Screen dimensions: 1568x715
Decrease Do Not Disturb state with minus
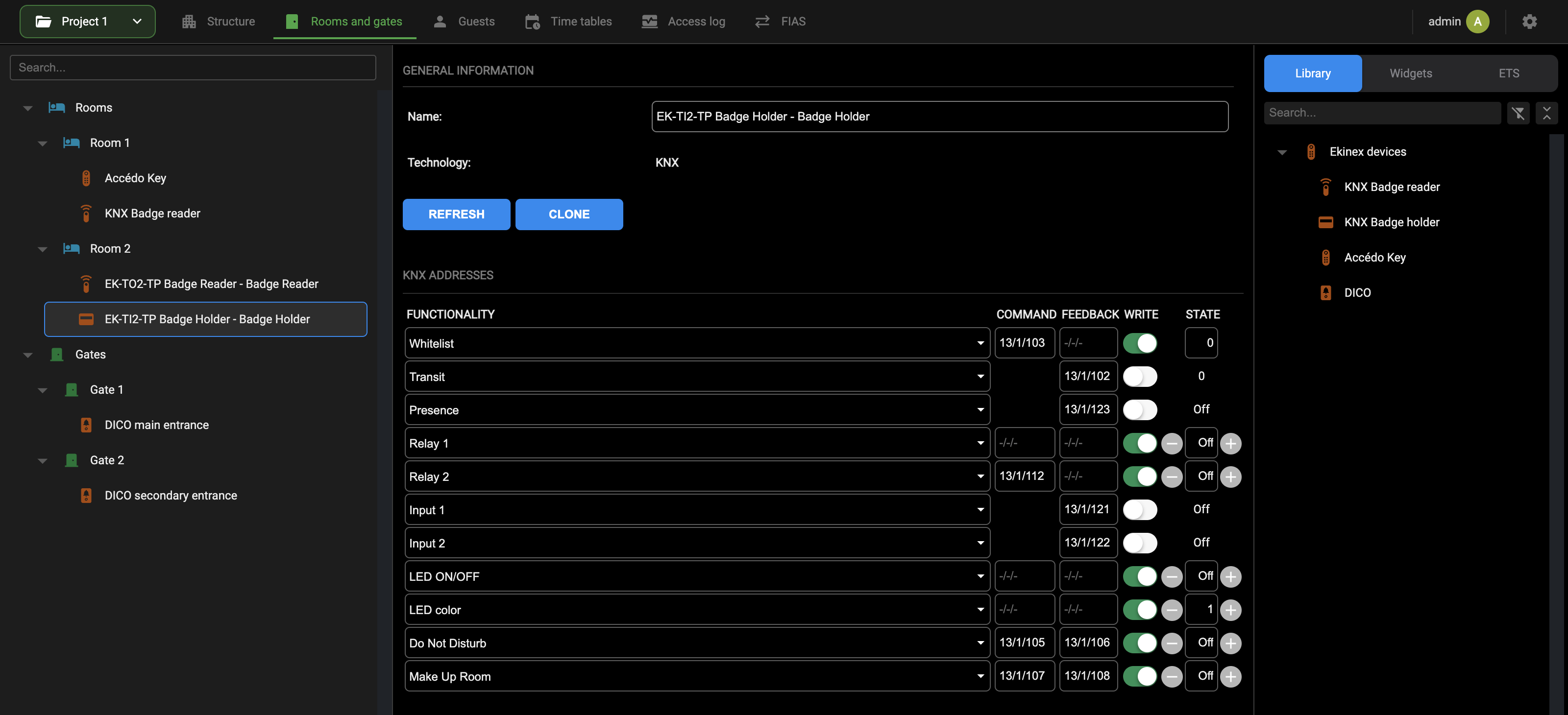click(x=1172, y=643)
